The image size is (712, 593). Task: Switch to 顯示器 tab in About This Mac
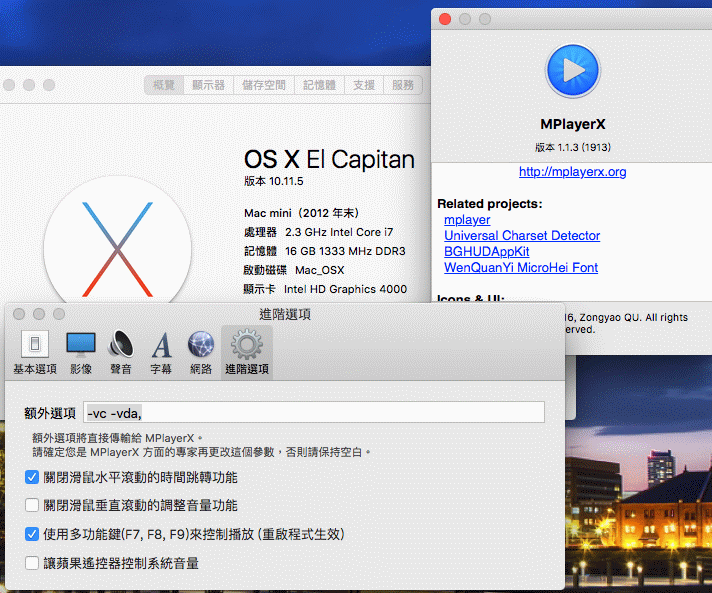208,85
